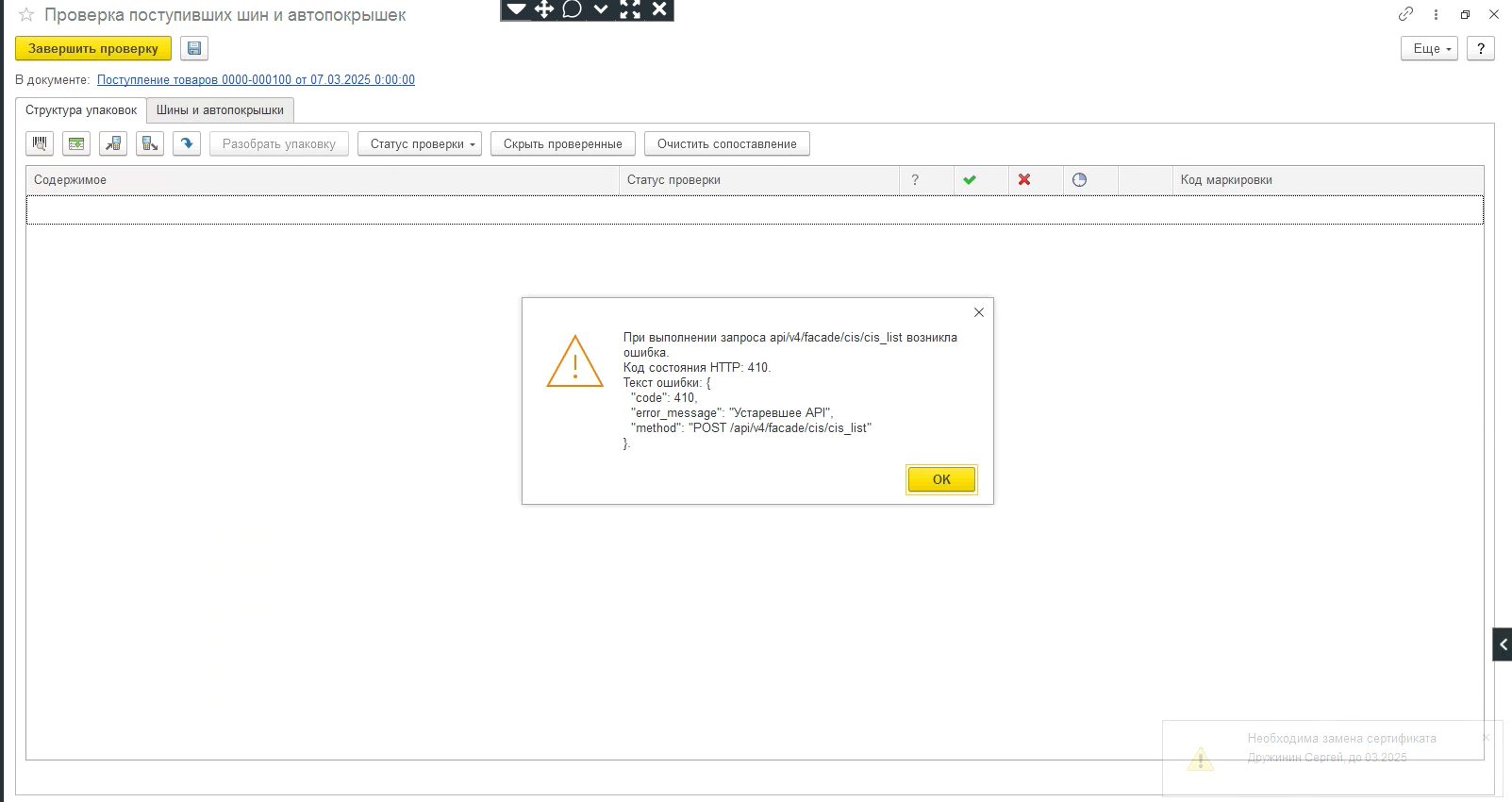1512x802 pixels.
Task: Close the error dialog with X
Action: (979, 312)
